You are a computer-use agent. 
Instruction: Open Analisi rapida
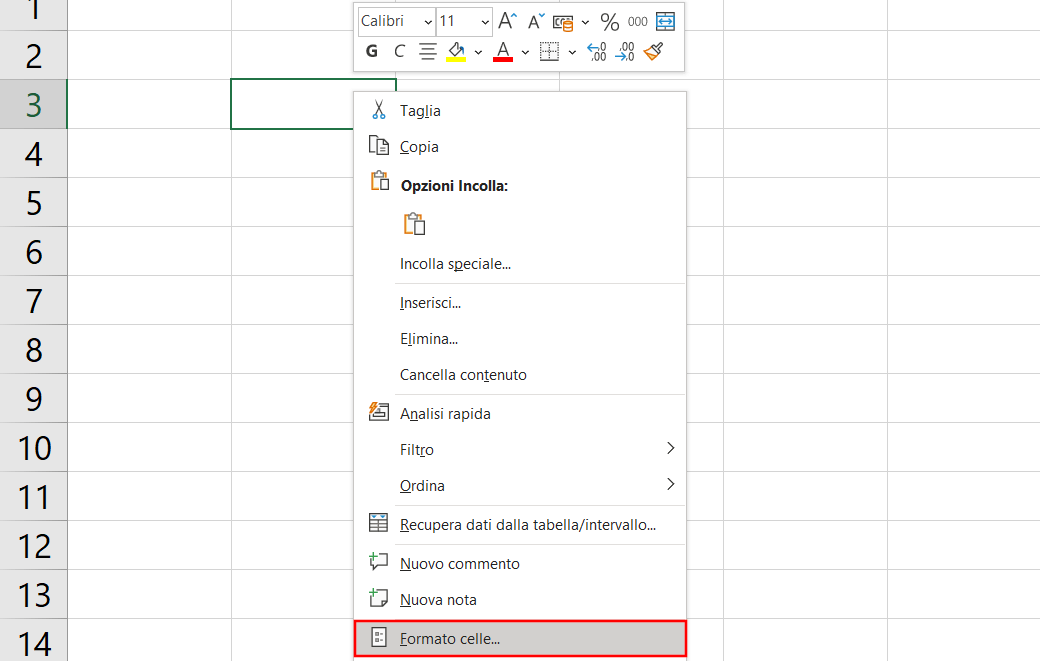[520, 414]
